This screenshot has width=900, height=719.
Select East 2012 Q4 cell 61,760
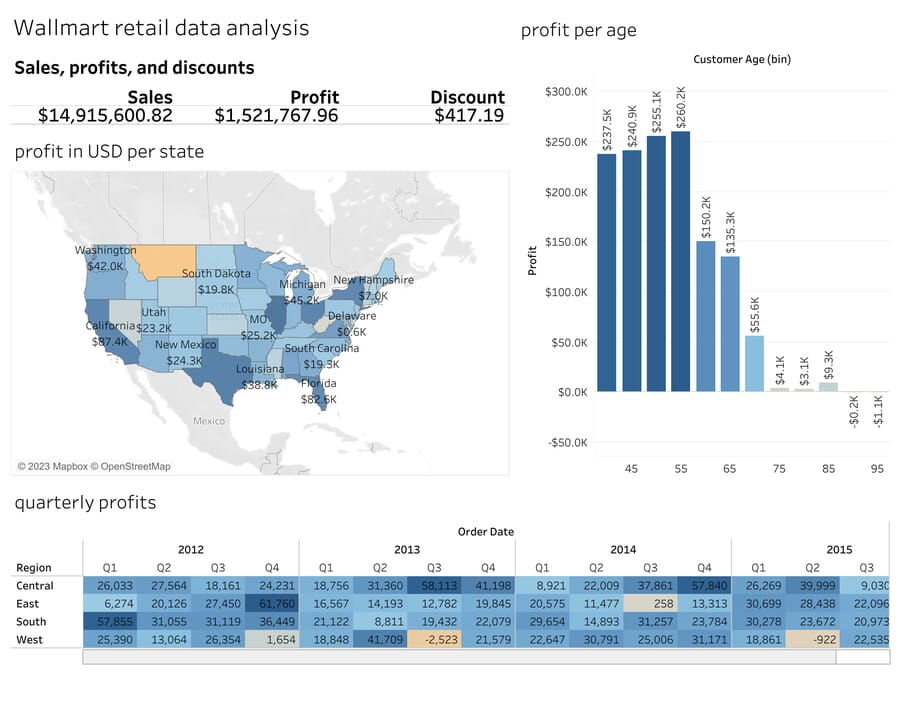pyautogui.click(x=272, y=604)
